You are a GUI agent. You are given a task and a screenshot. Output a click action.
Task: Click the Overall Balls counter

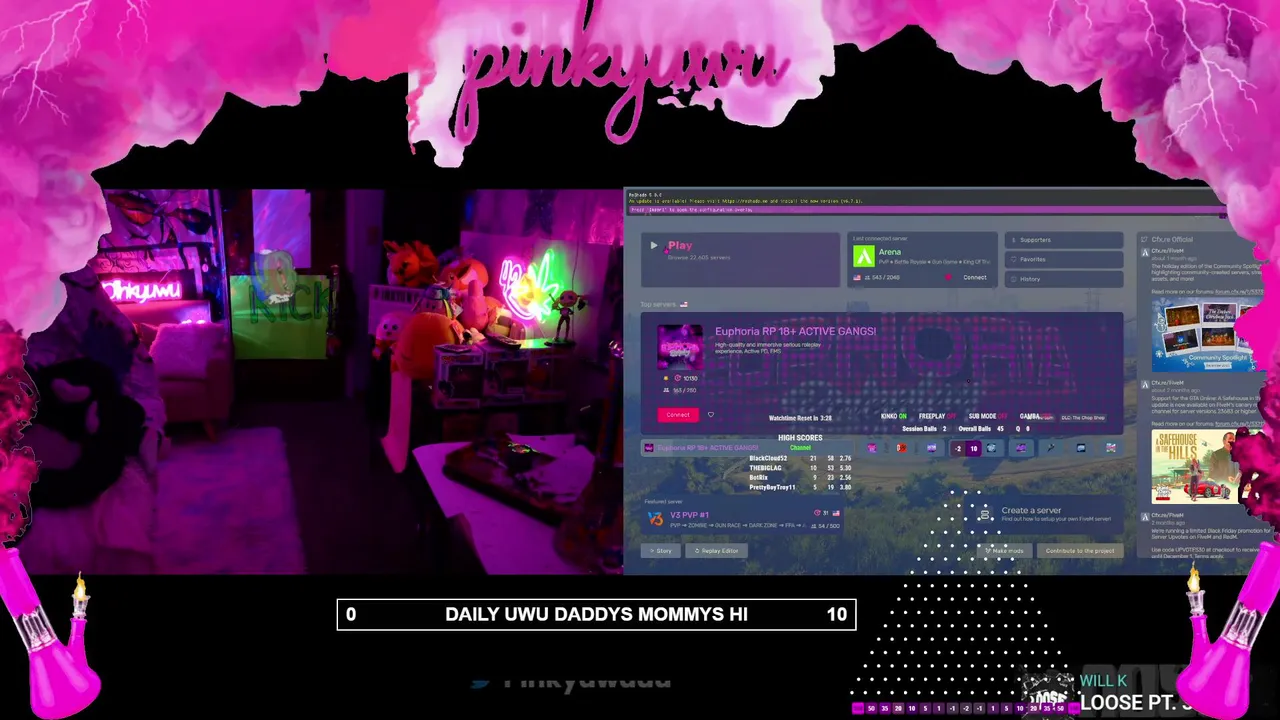point(981,429)
